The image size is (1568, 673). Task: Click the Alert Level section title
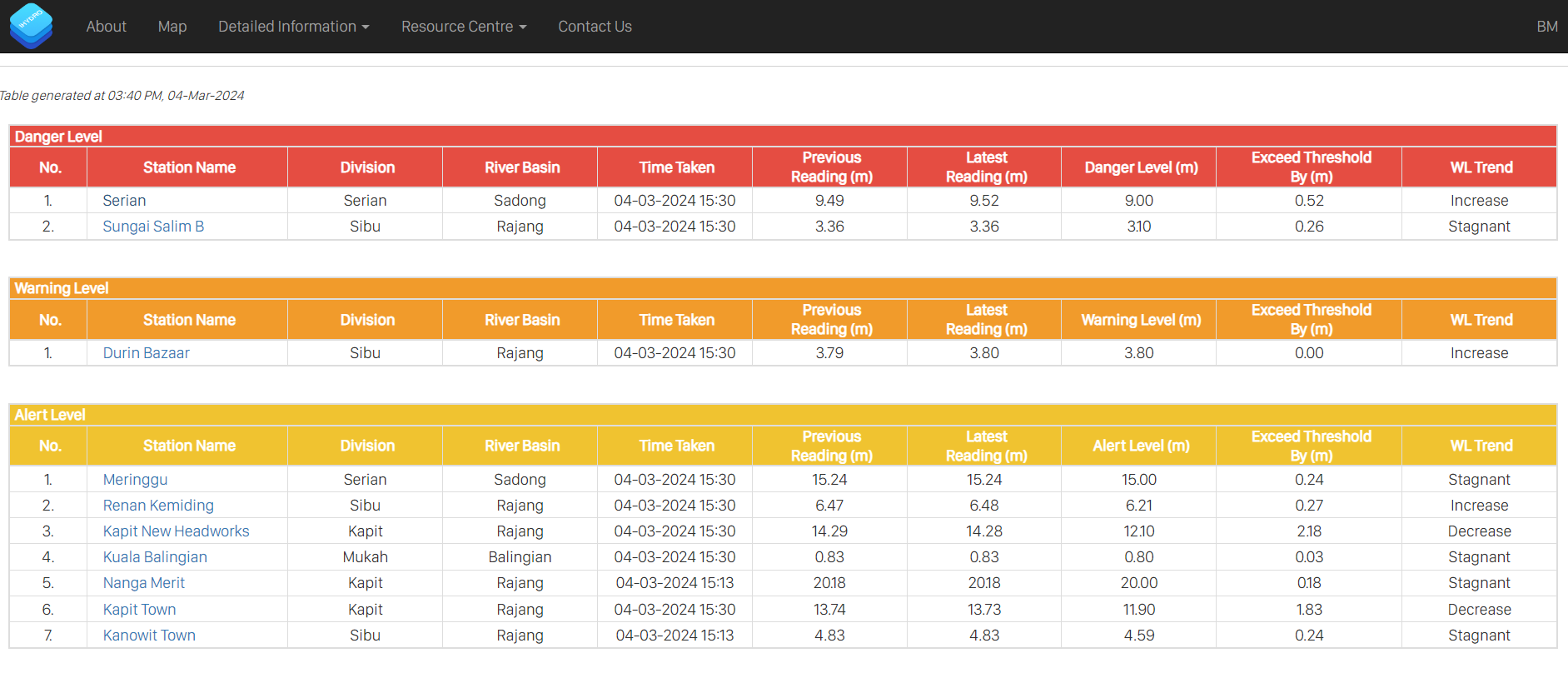pos(50,415)
